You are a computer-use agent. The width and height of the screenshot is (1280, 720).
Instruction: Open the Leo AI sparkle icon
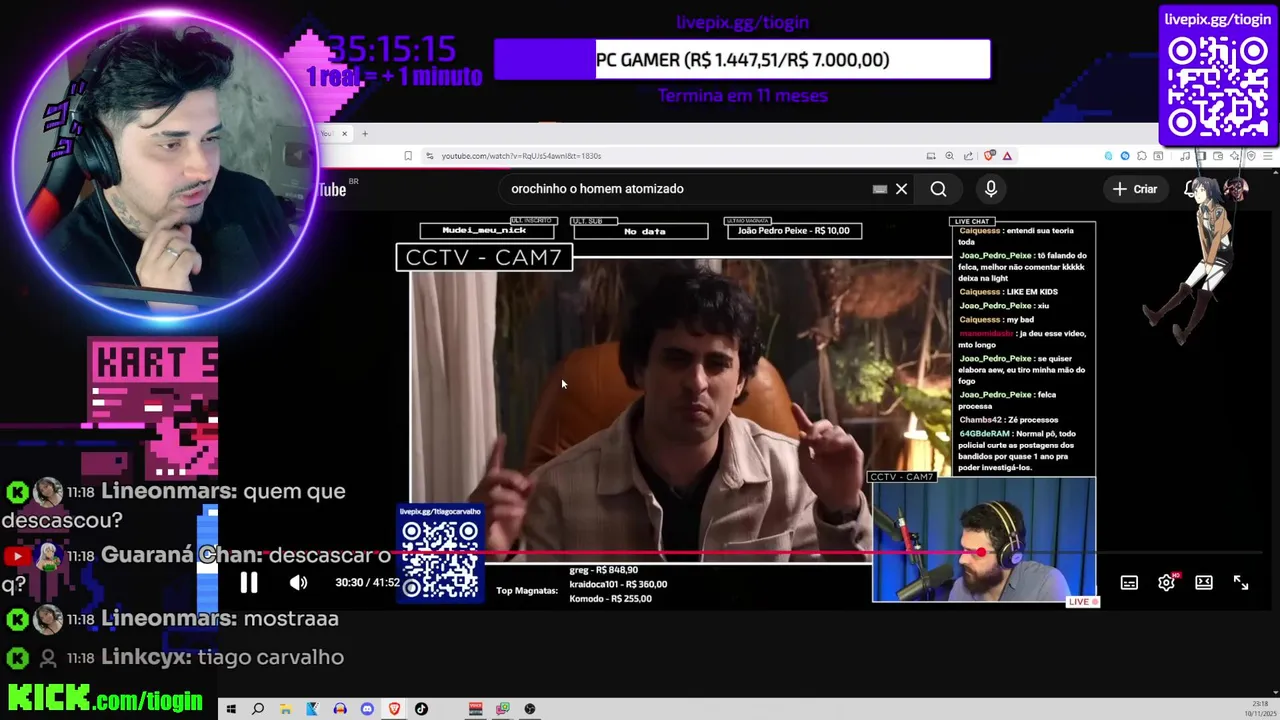pyautogui.click(x=1234, y=155)
